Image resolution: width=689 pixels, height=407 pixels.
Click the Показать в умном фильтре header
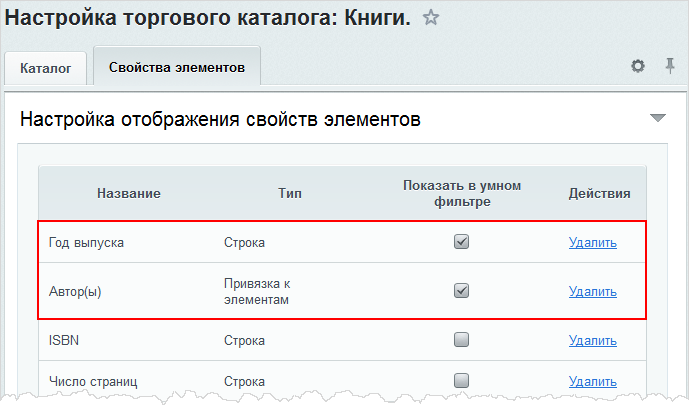462,193
